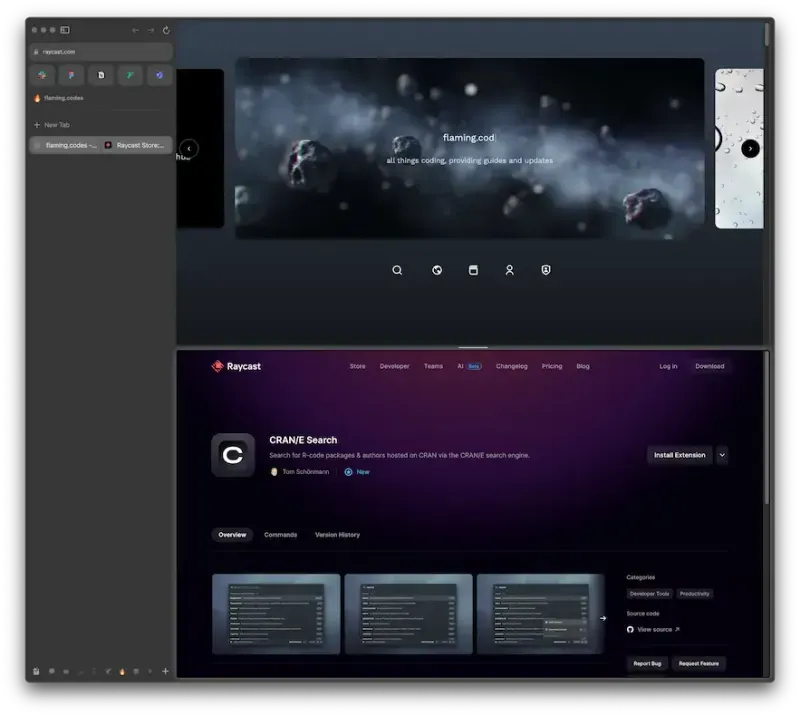800x716 pixels.
Task: Open the flaming.codes hero banner card
Action: 469,149
